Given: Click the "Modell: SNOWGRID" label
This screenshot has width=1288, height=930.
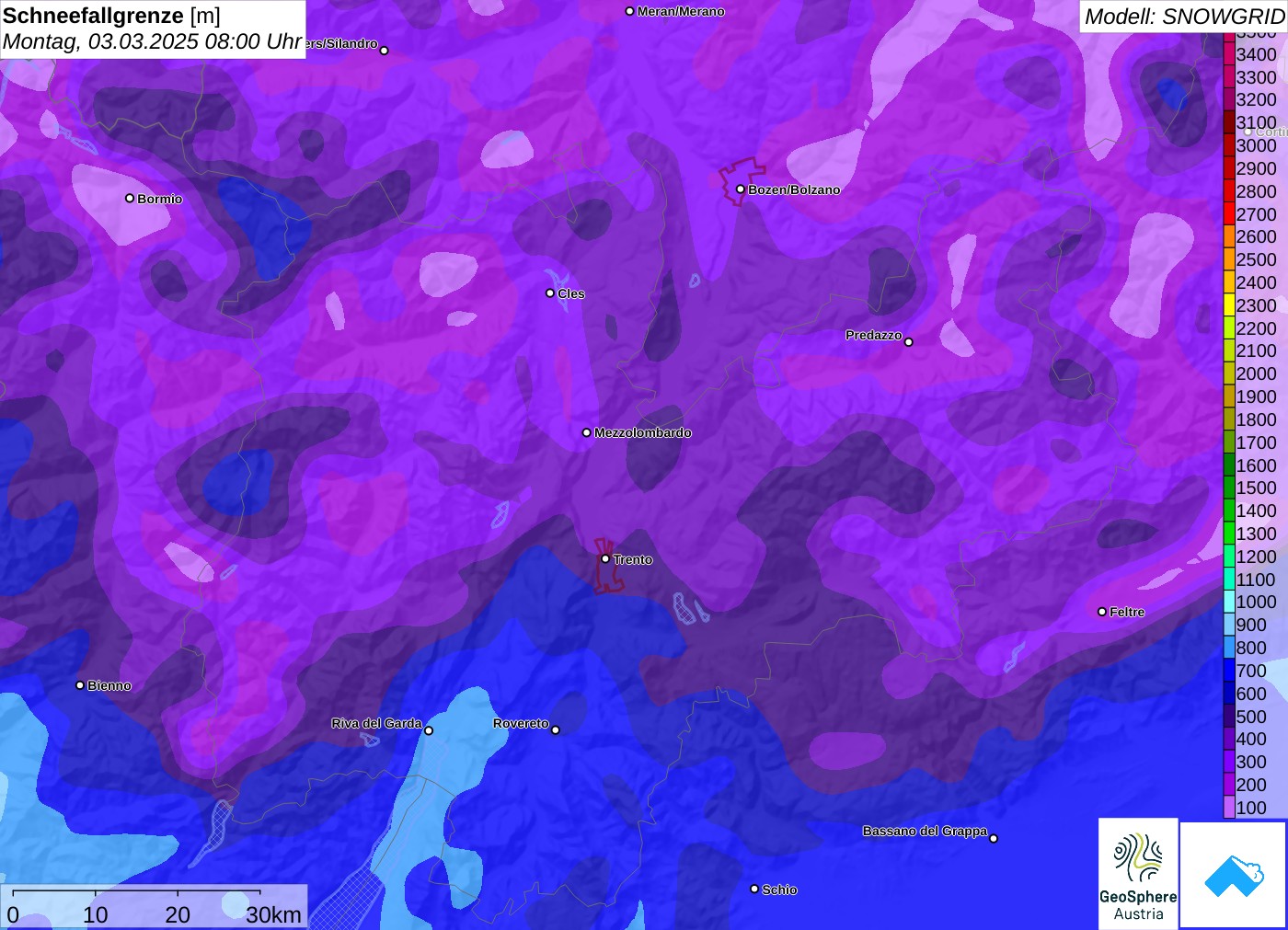Looking at the screenshot, I should (1184, 17).
